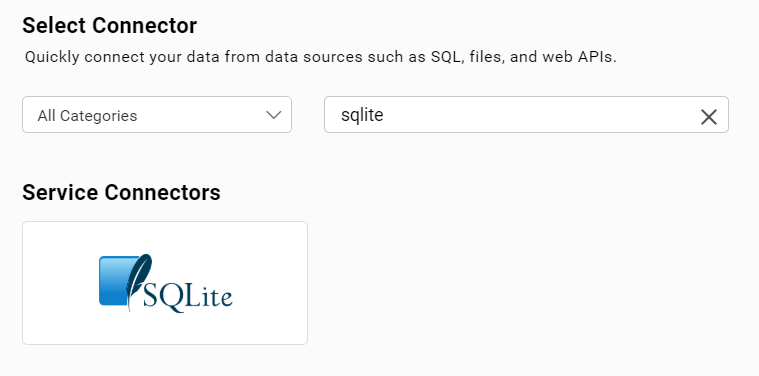This screenshot has width=759, height=376.
Task: Click 'web APIs' in the description text
Action: (x=579, y=57)
